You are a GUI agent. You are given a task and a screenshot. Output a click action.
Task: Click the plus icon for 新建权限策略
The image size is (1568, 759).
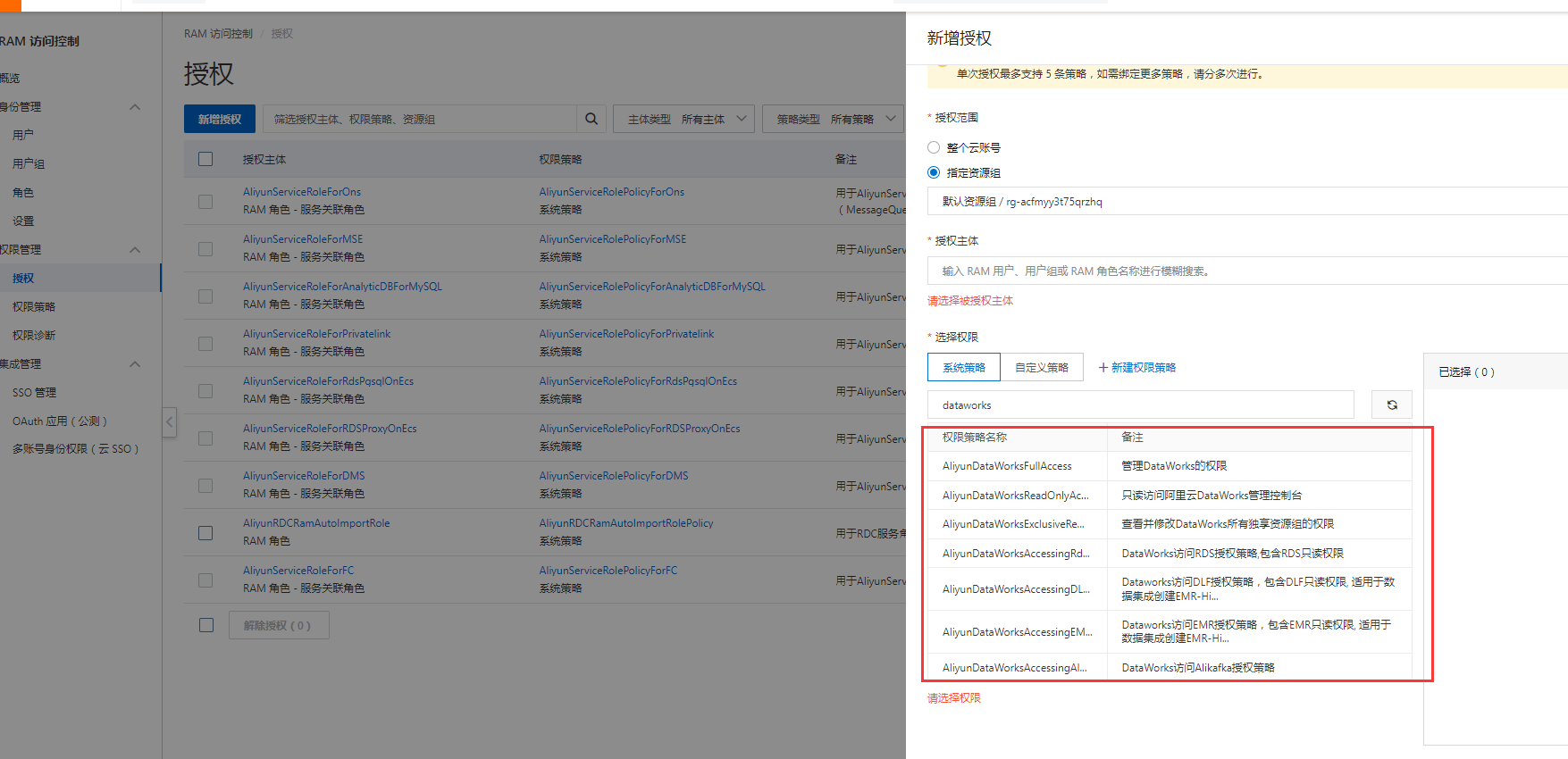coord(1103,368)
